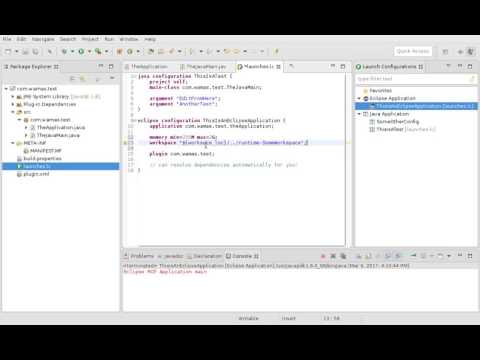The image size is (480, 360).
Task: Open the Help menu
Action: coord(150,39)
